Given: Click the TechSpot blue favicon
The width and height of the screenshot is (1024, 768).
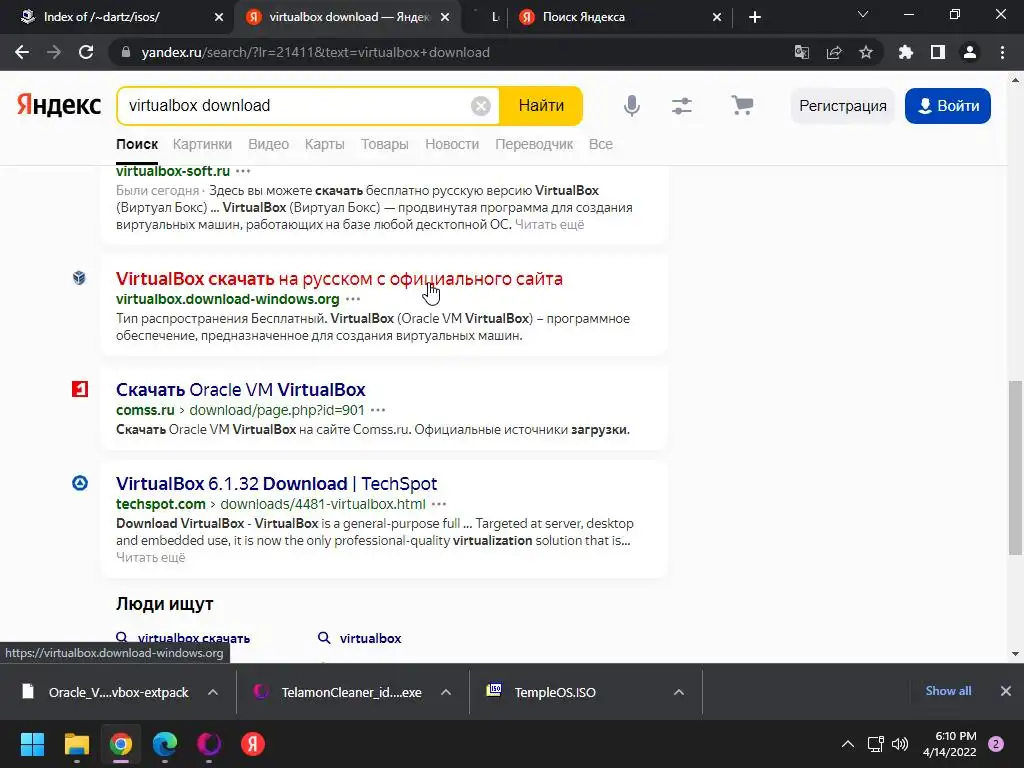Looking at the screenshot, I should click(x=80, y=483).
